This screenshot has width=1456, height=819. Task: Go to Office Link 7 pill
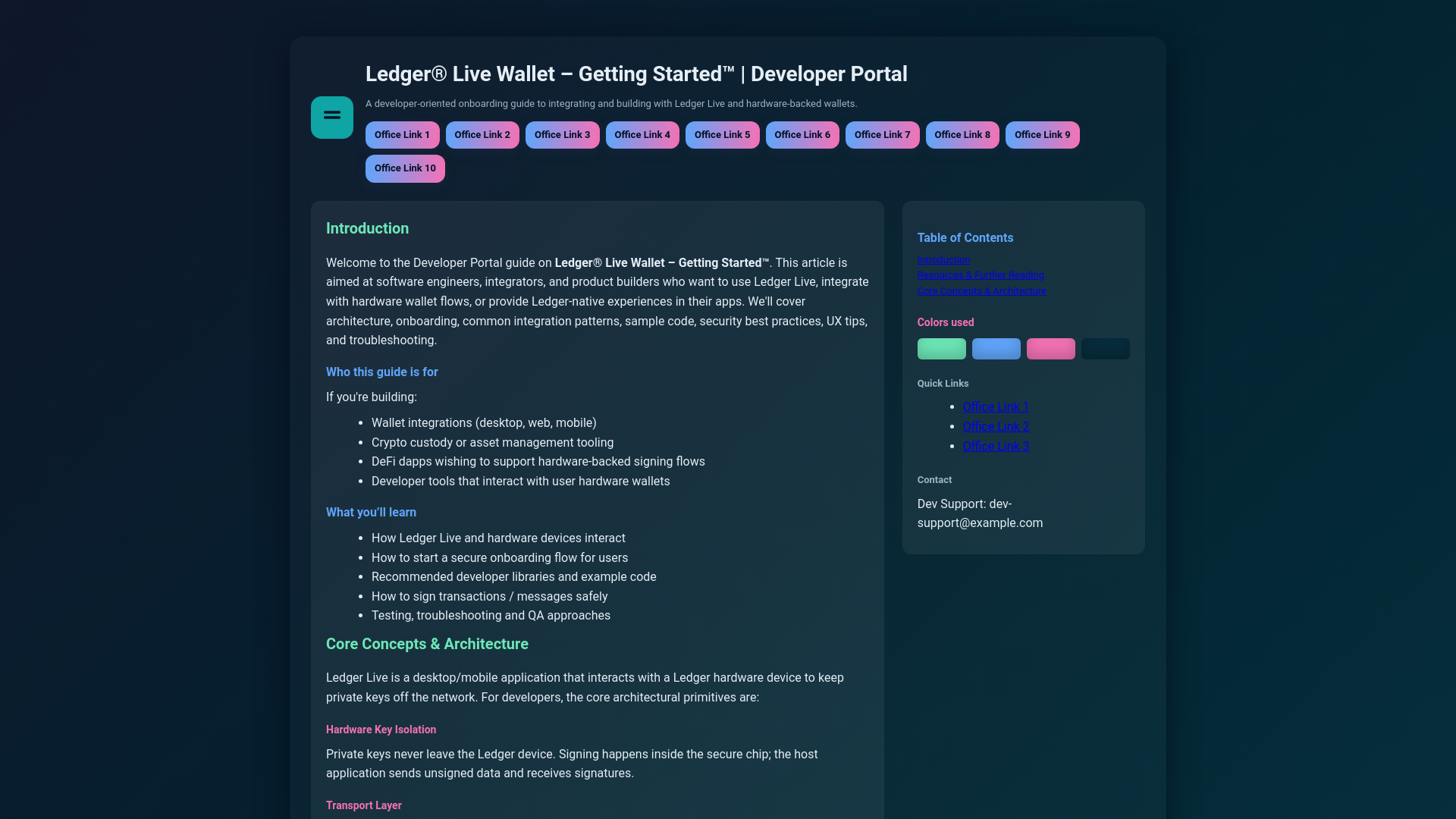tap(882, 135)
